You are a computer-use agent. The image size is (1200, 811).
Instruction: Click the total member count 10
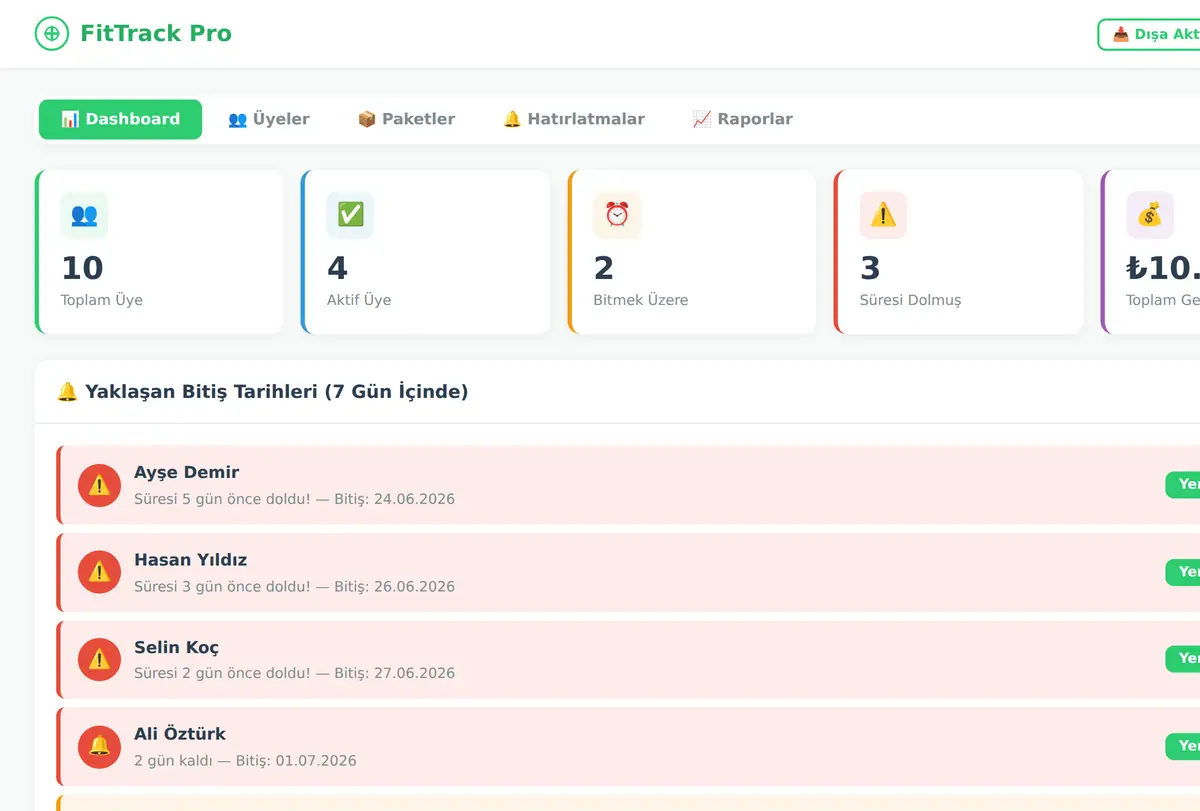82,268
